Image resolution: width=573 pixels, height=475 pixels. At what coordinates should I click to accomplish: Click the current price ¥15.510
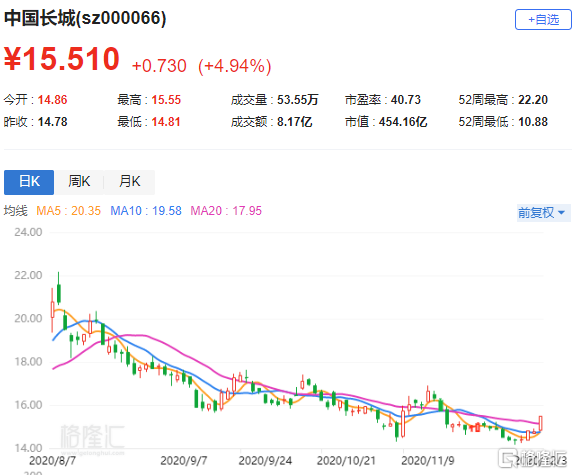tap(62, 58)
